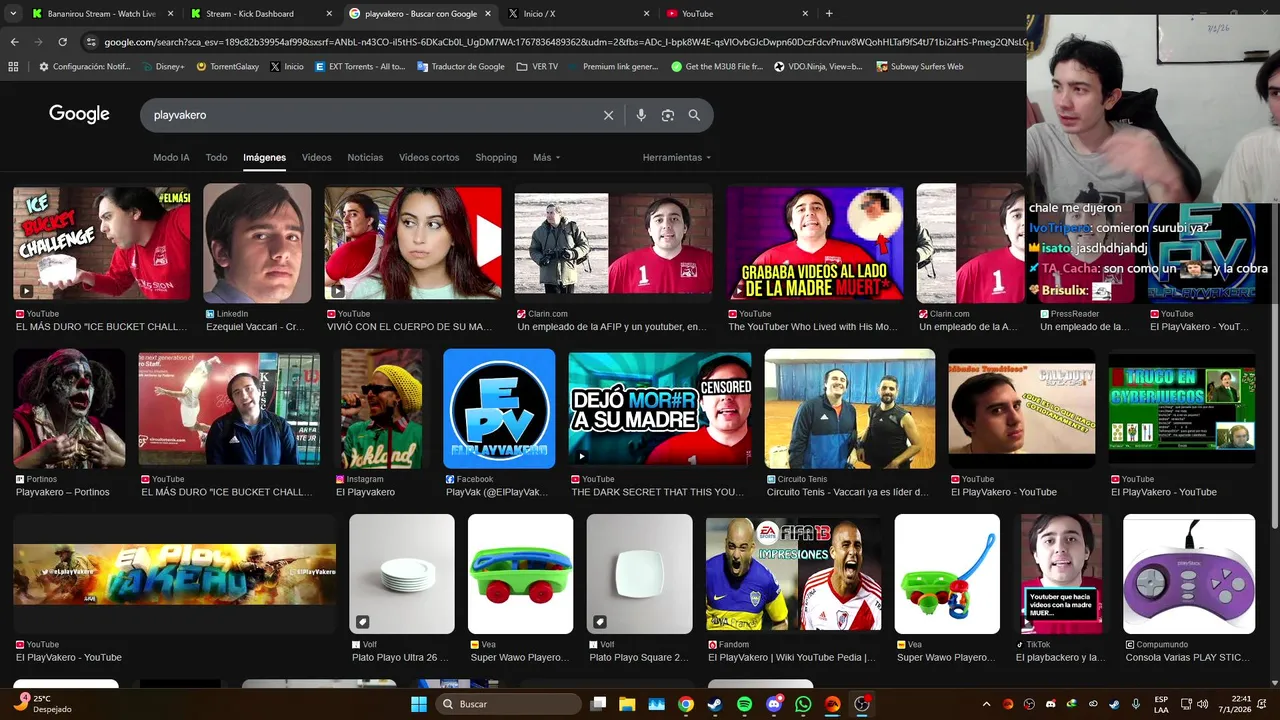Screen dimensions: 1280x720
Task: Open the Disney+ bookmark
Action: (x=163, y=67)
